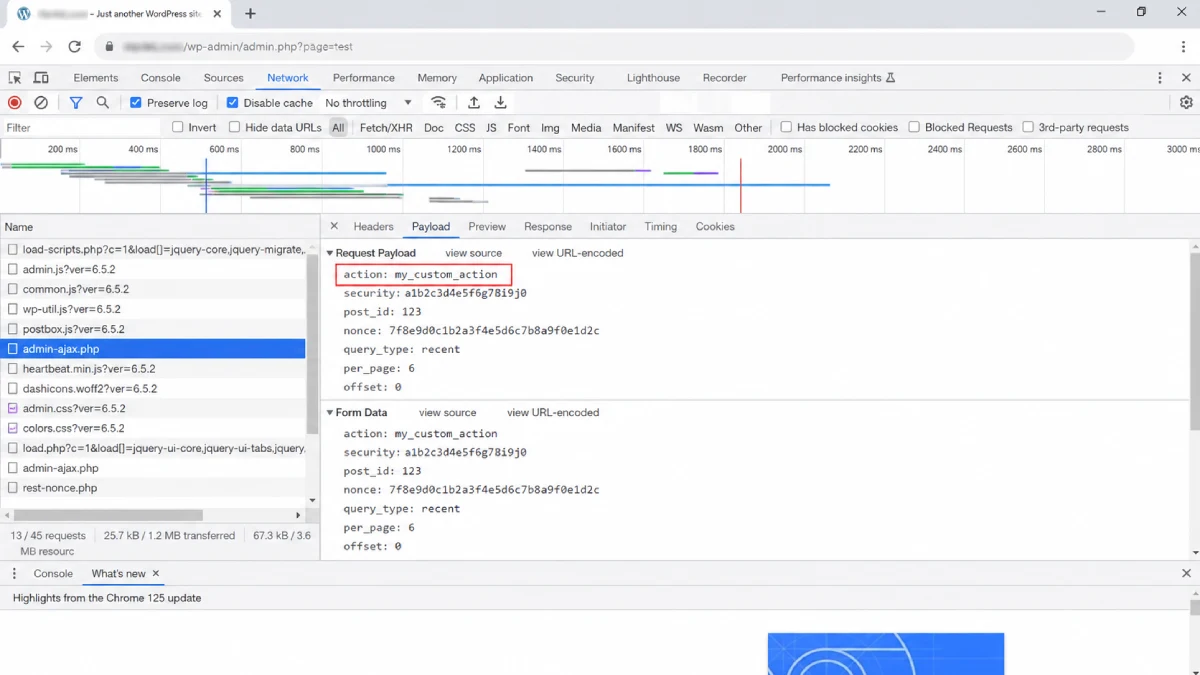Open the request Headers tab
This screenshot has width=1200, height=675.
pos(374,226)
